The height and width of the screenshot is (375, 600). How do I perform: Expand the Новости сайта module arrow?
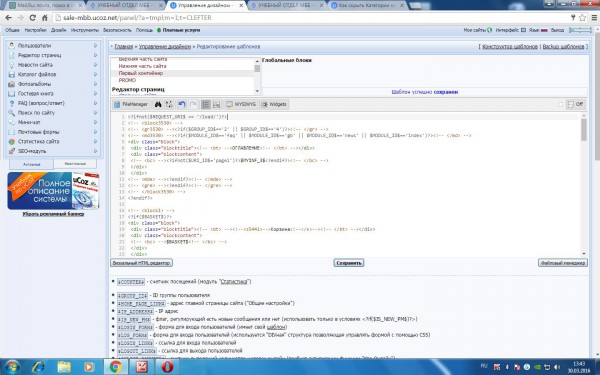click(95, 65)
